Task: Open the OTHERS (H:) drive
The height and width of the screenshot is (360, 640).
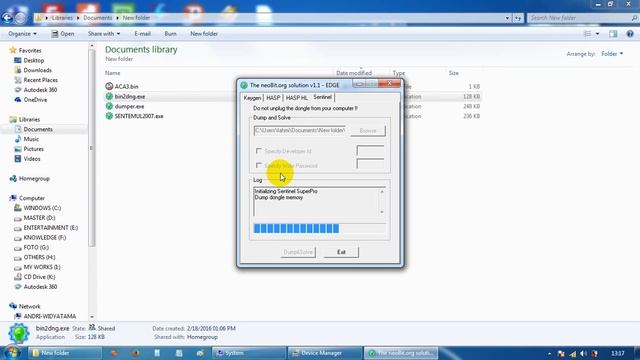Action: (x=39, y=257)
